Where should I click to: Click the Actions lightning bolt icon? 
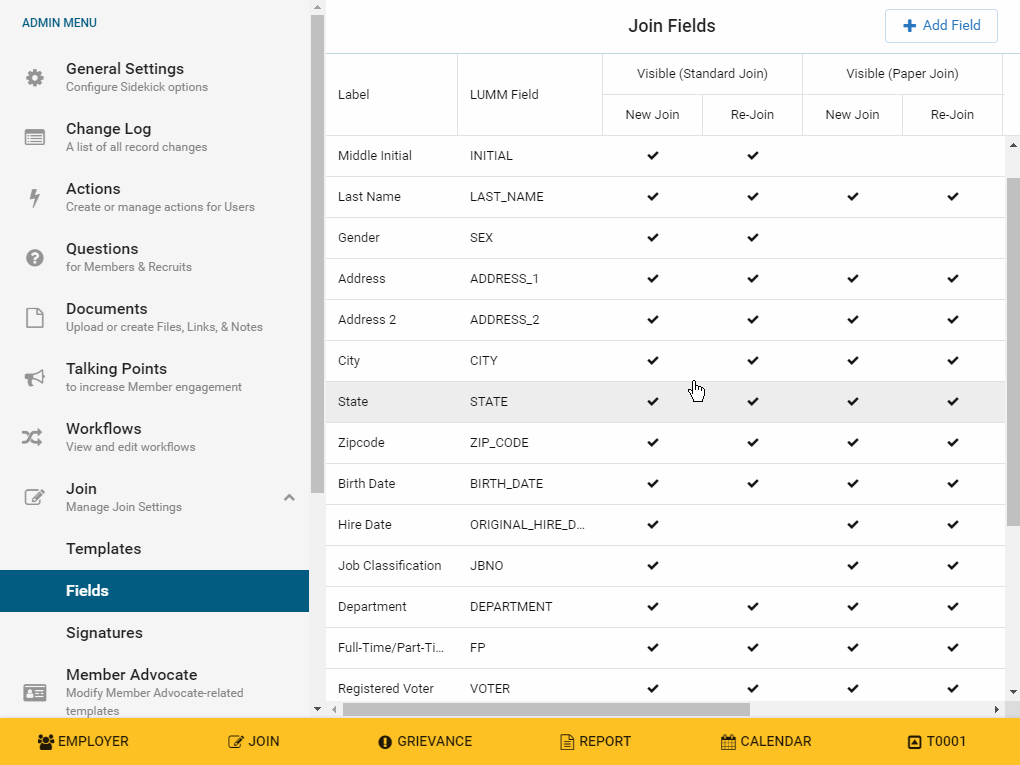(x=35, y=198)
